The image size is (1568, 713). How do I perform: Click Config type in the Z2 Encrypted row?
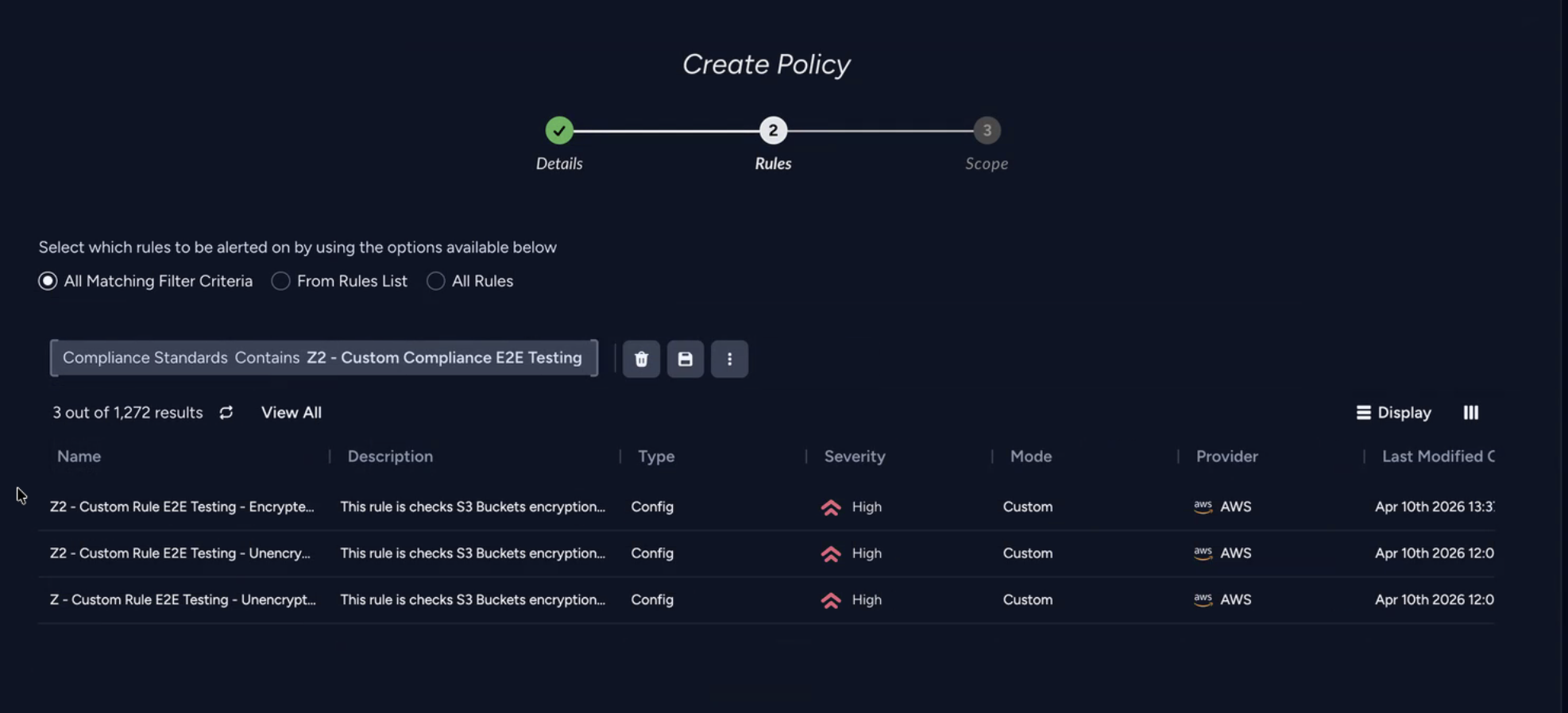pos(652,507)
